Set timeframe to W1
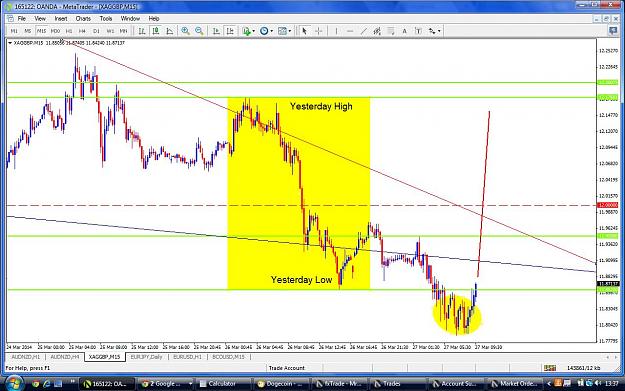This screenshot has height=391, width=625. [110, 31]
